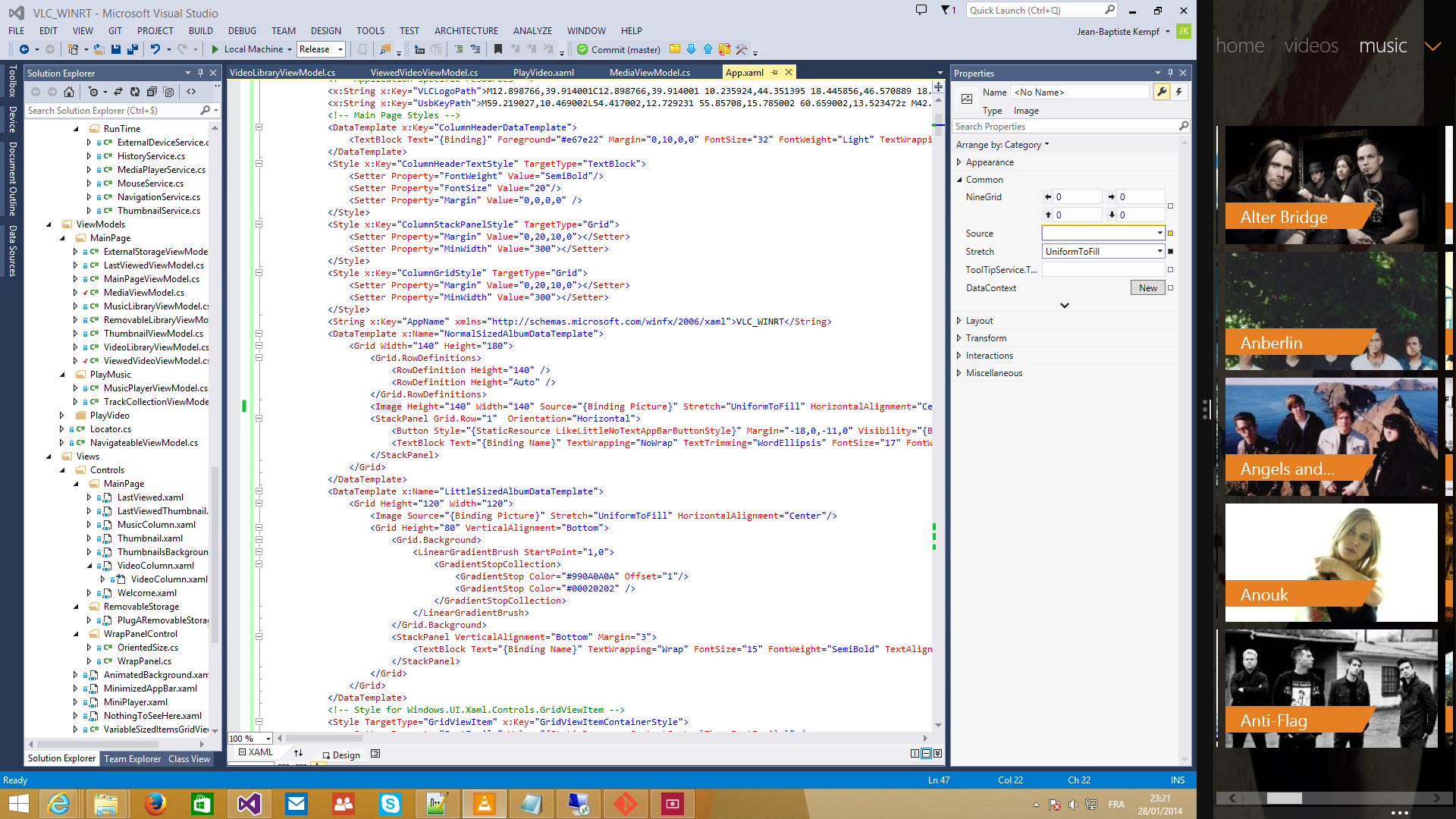Open the Stretch UniformToFill combo box
The image size is (1456, 819).
click(1103, 252)
